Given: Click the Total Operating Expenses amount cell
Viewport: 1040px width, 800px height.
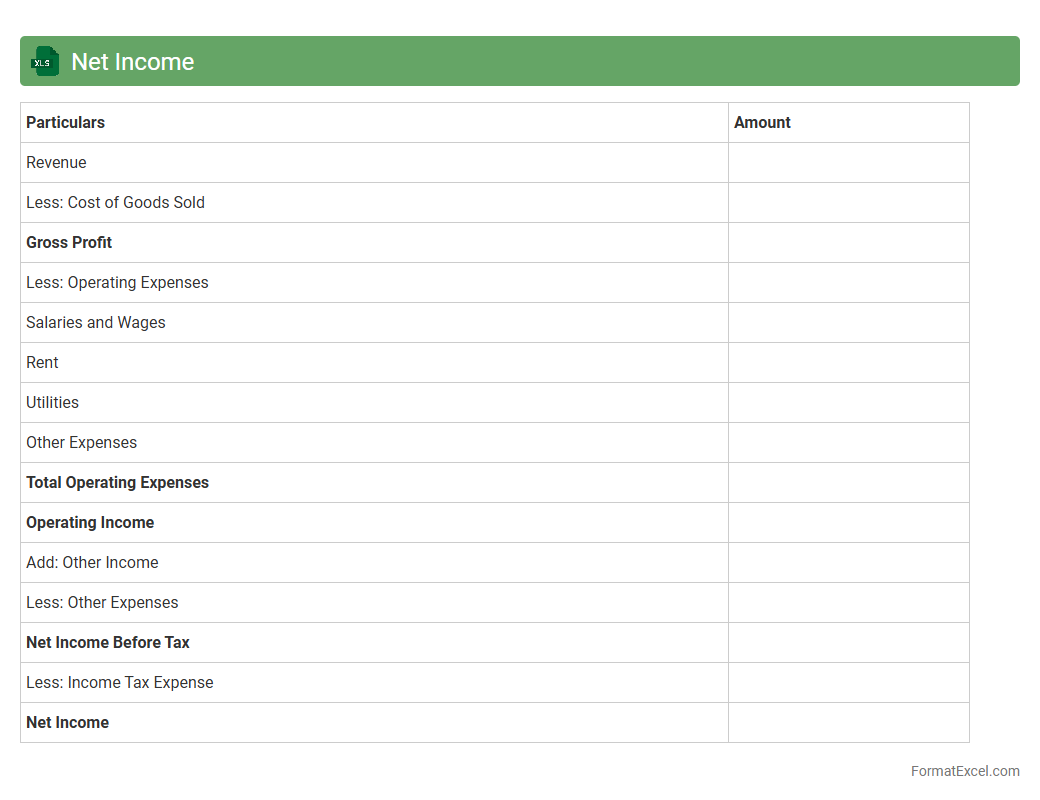Looking at the screenshot, I should (x=848, y=483).
